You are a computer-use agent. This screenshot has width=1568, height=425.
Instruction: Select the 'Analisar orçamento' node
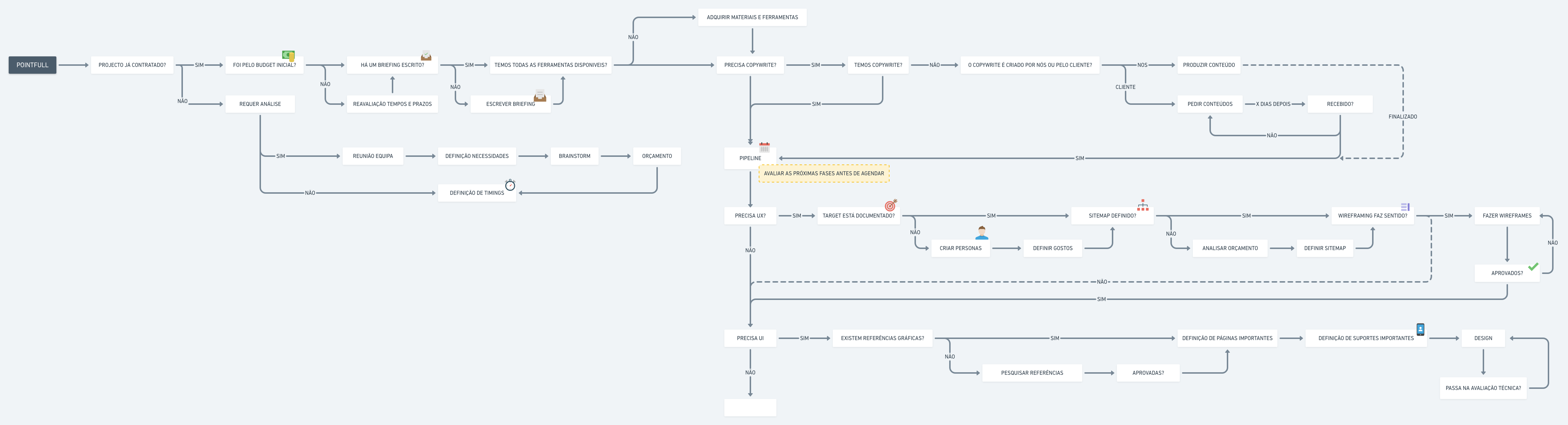click(1230, 248)
